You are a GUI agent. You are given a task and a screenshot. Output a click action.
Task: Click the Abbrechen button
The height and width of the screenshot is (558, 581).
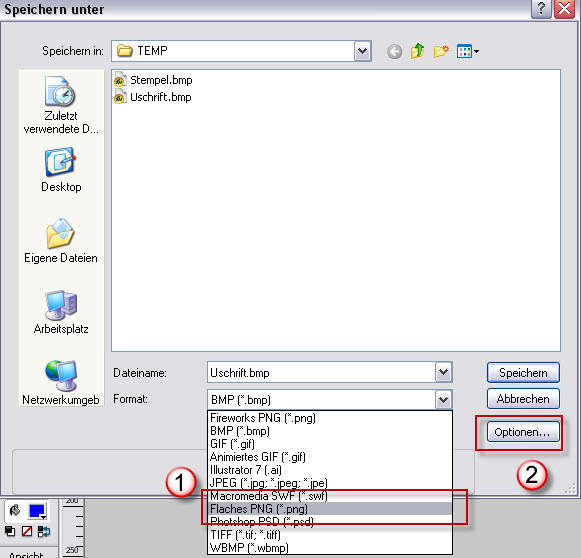pyautogui.click(x=523, y=399)
